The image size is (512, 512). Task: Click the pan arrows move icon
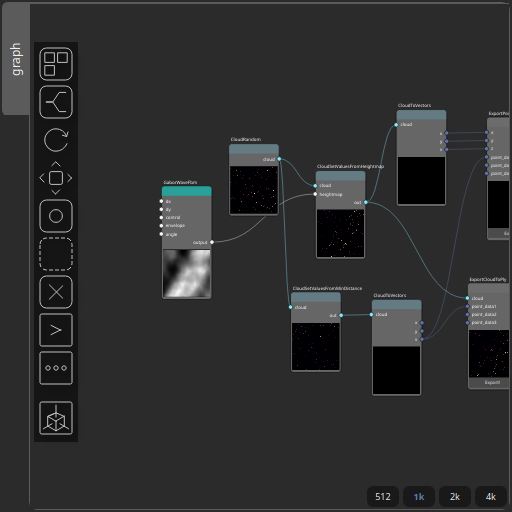tap(56, 178)
